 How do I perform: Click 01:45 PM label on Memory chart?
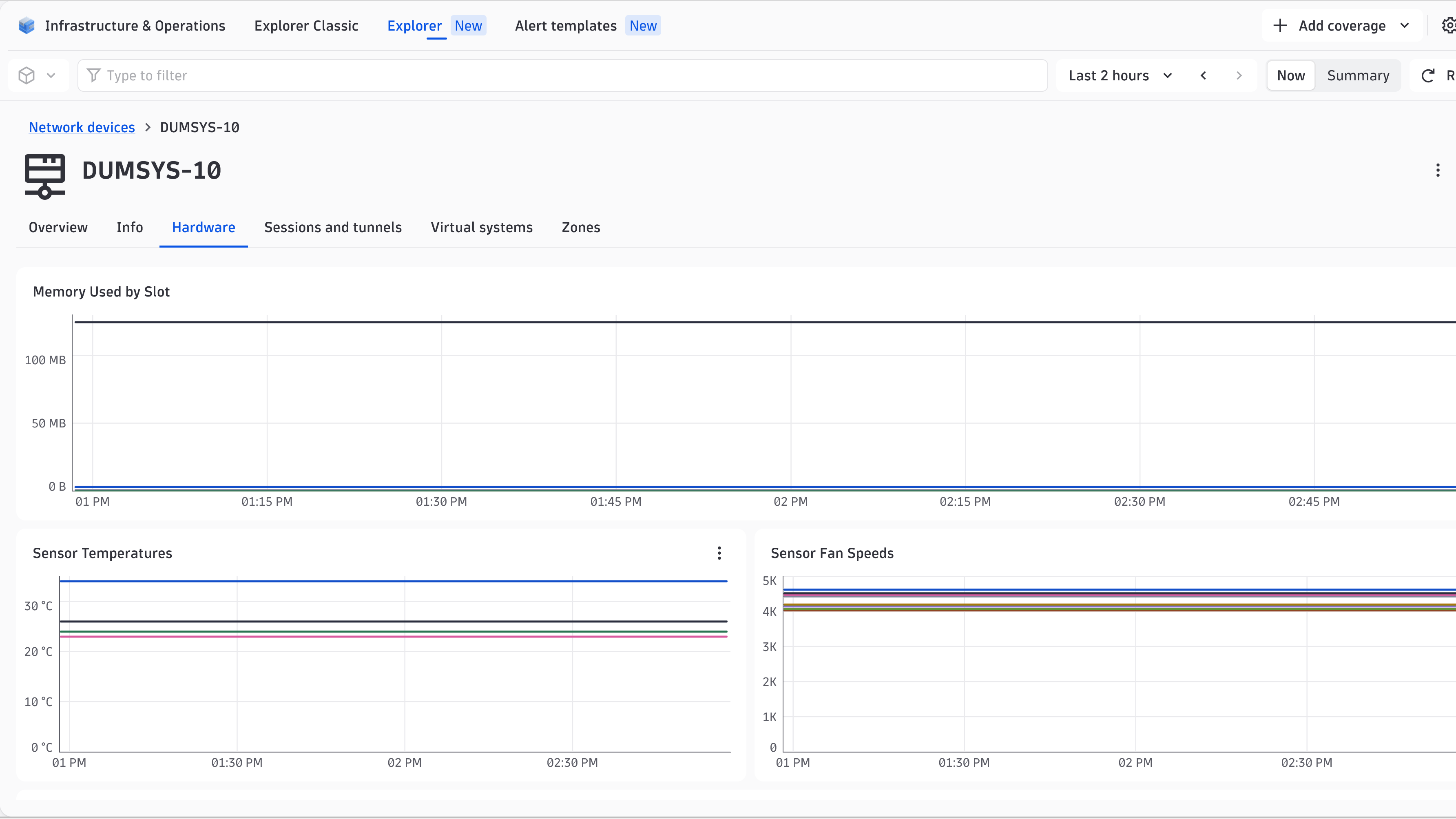(615, 501)
